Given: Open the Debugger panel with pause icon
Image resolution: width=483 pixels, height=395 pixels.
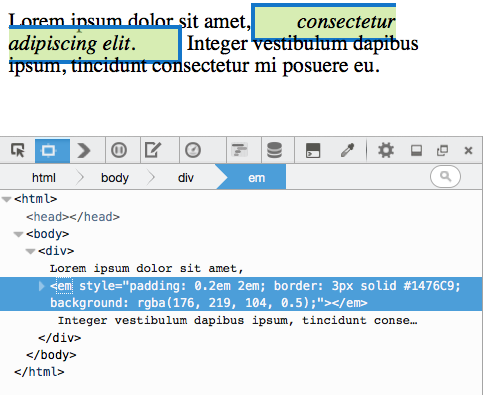Looking at the screenshot, I should click(119, 150).
